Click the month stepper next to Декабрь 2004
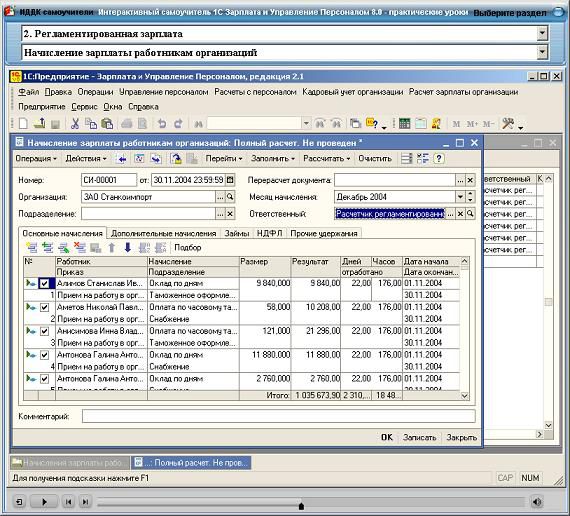The image size is (570, 516). point(470,197)
